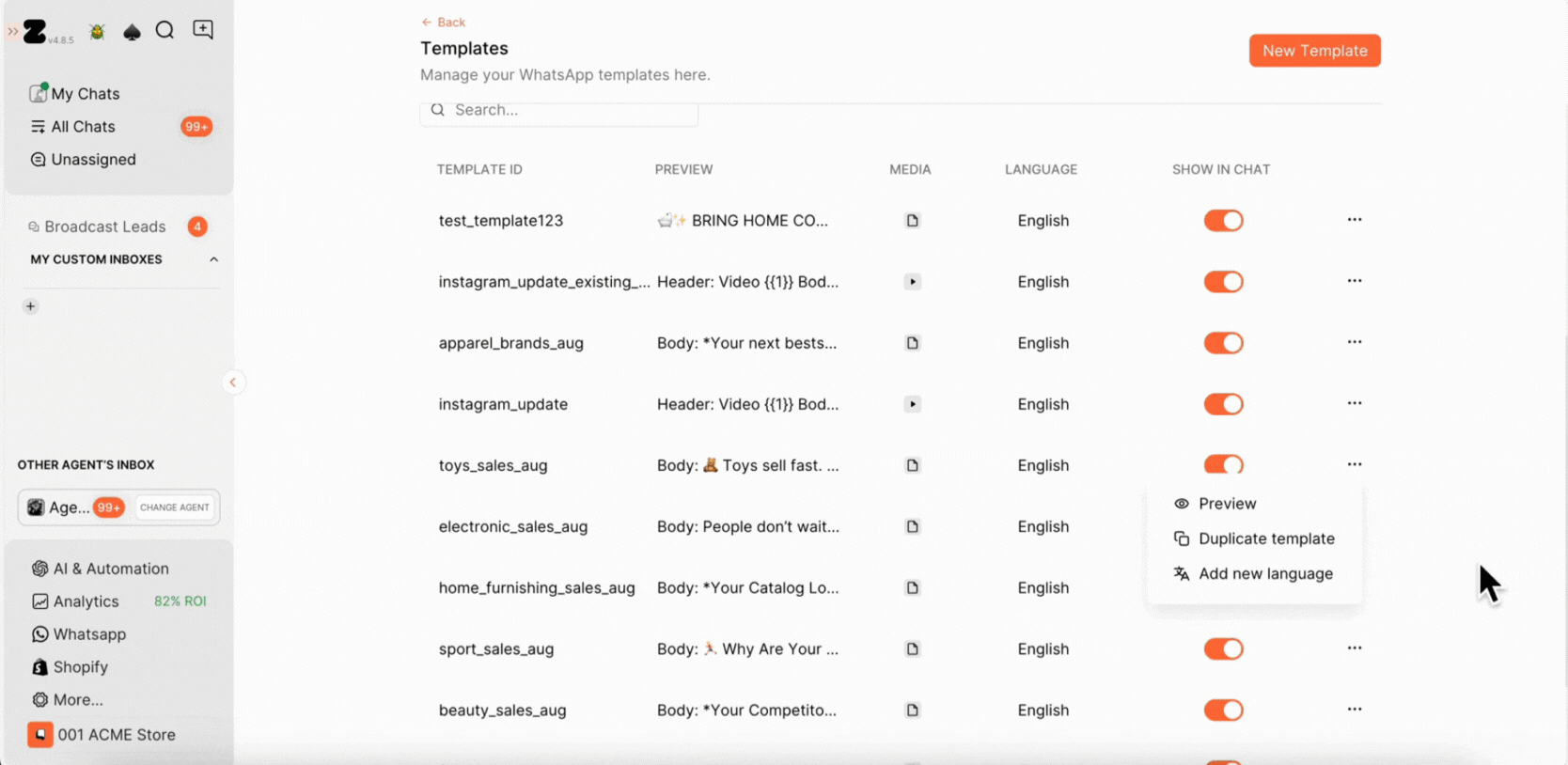Viewport: 1568px width, 765px height.
Task: Toggle Show in Chat for toys_sales_aug
Action: pyautogui.click(x=1223, y=464)
